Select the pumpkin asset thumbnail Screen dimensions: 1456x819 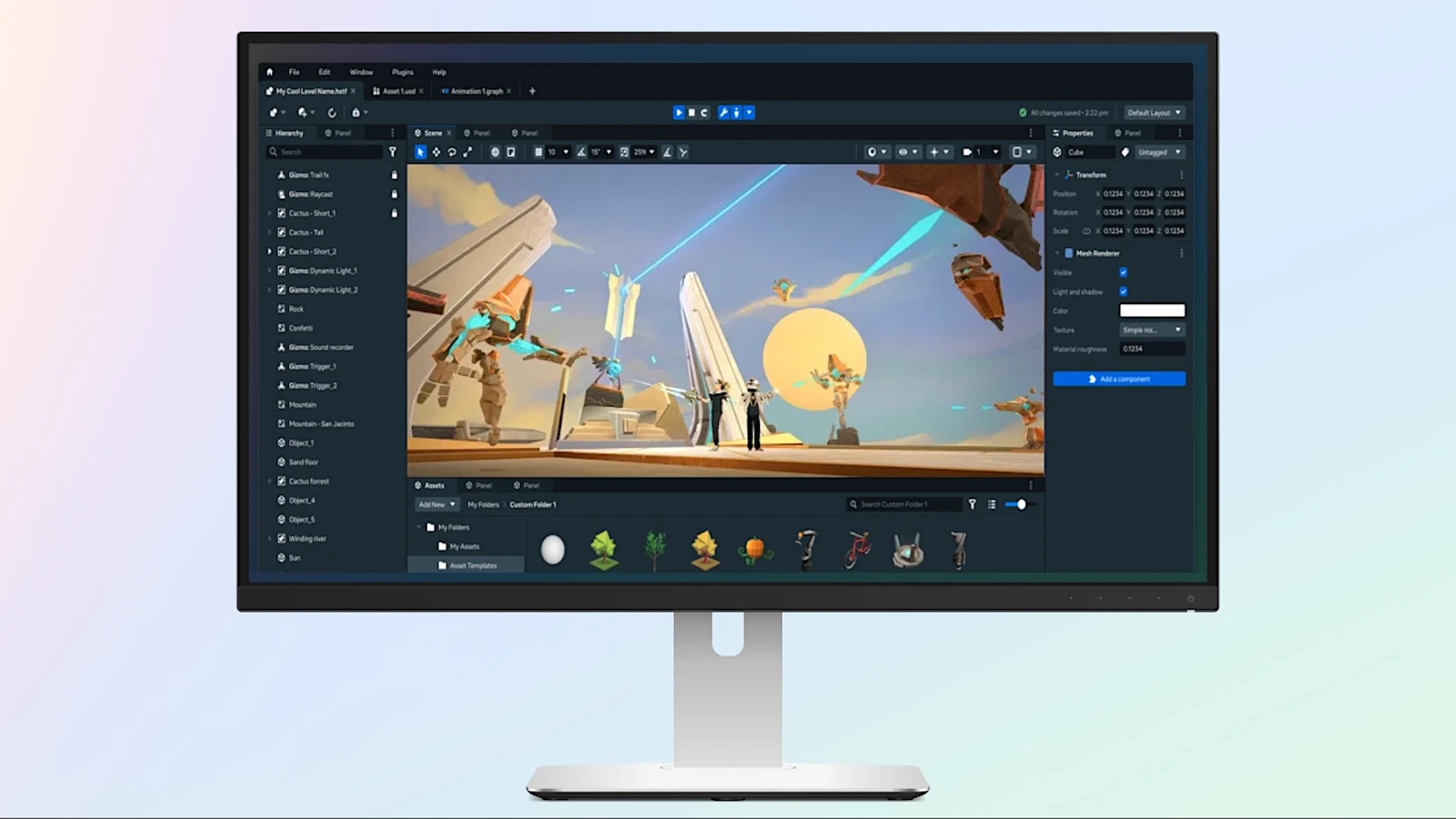[755, 550]
